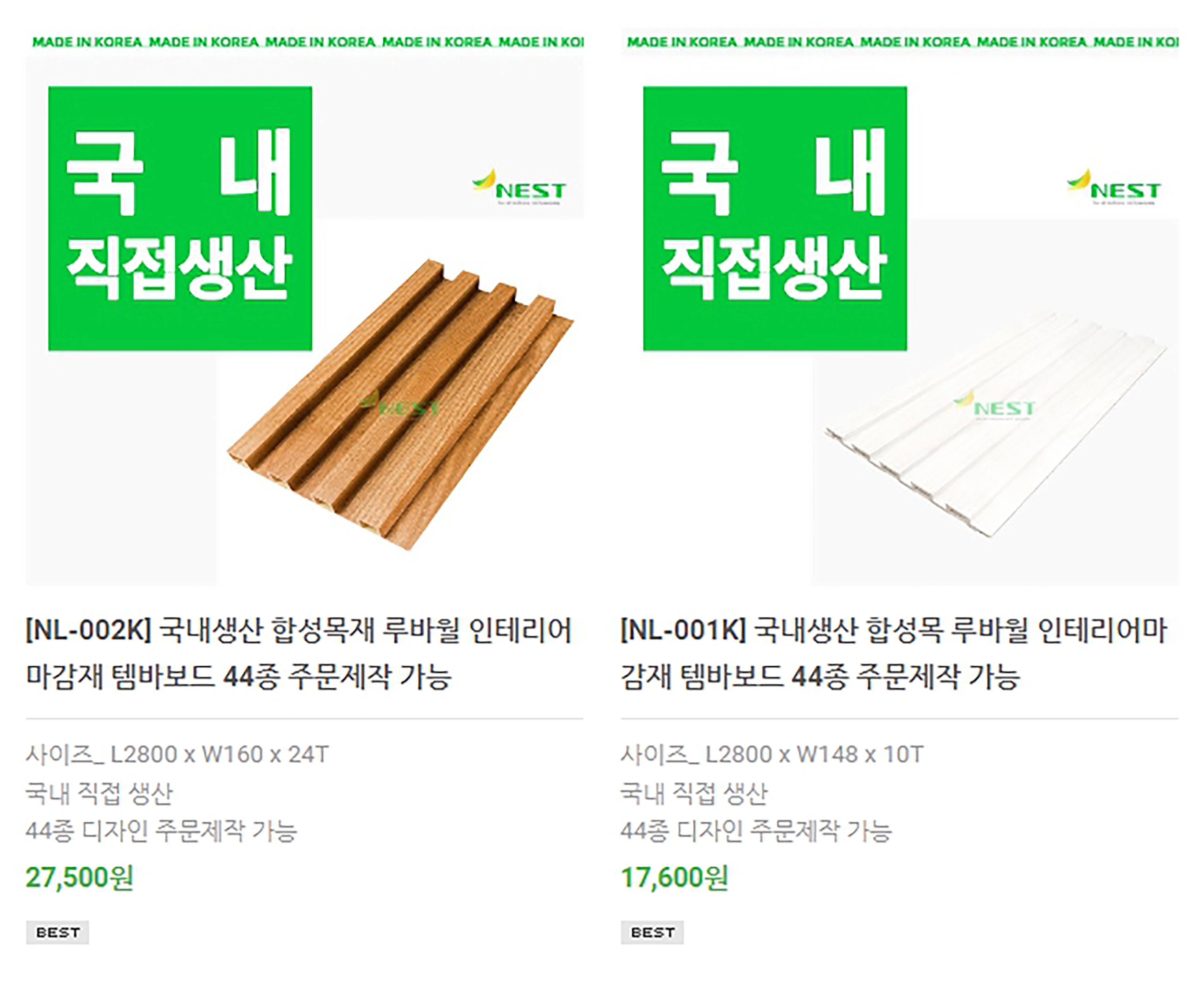
Task: Click 국내 직접 생산 description under NL-001K
Action: click(694, 792)
